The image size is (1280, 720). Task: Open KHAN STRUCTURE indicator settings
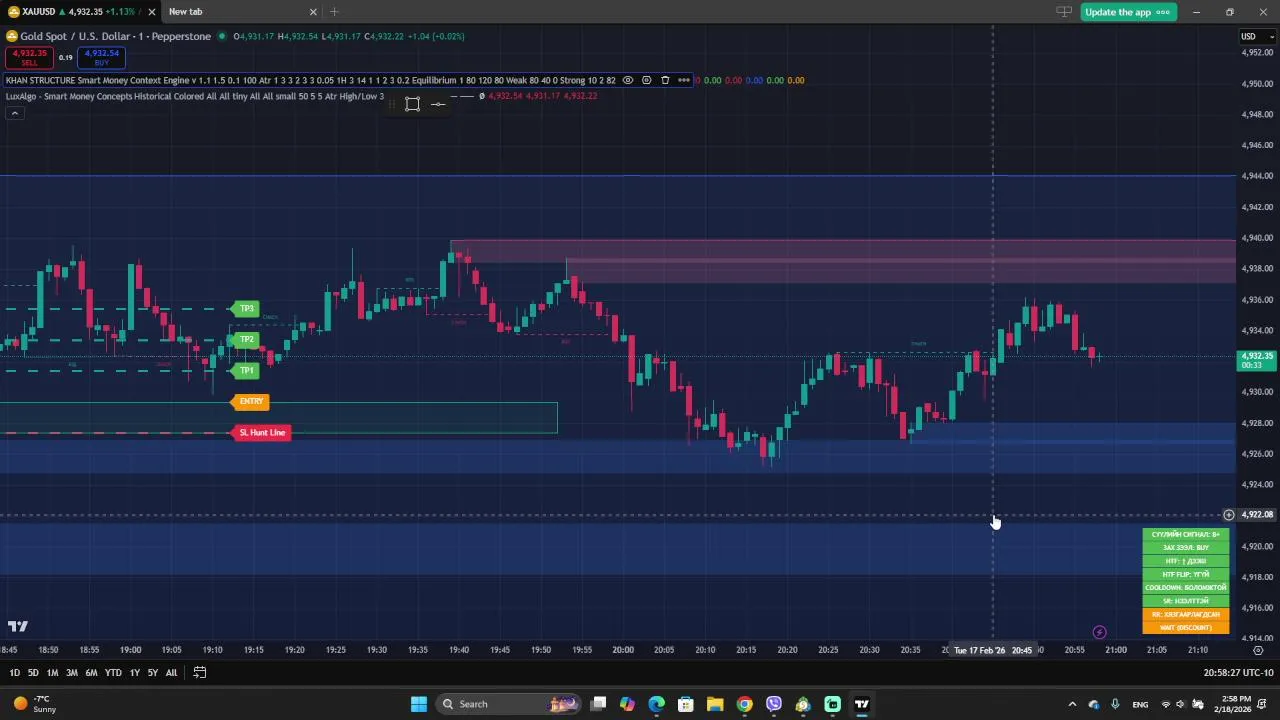click(646, 80)
